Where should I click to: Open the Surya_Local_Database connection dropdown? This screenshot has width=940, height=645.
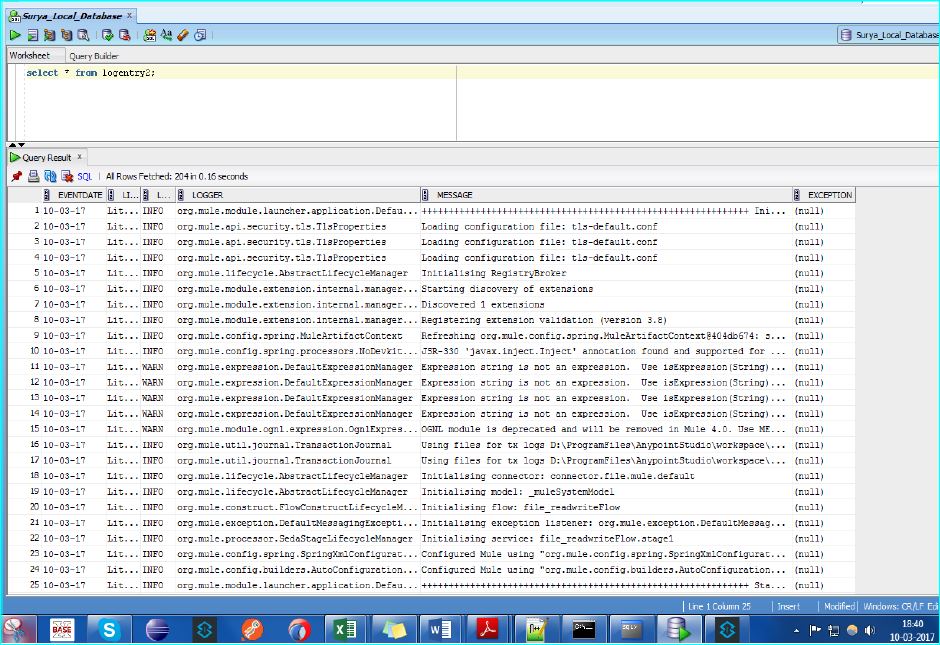click(888, 35)
